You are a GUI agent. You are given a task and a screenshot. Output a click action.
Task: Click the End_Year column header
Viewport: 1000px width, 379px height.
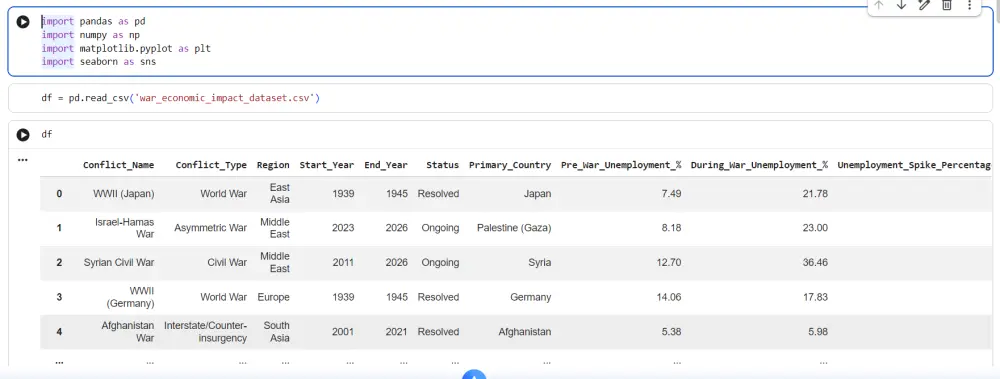386,165
